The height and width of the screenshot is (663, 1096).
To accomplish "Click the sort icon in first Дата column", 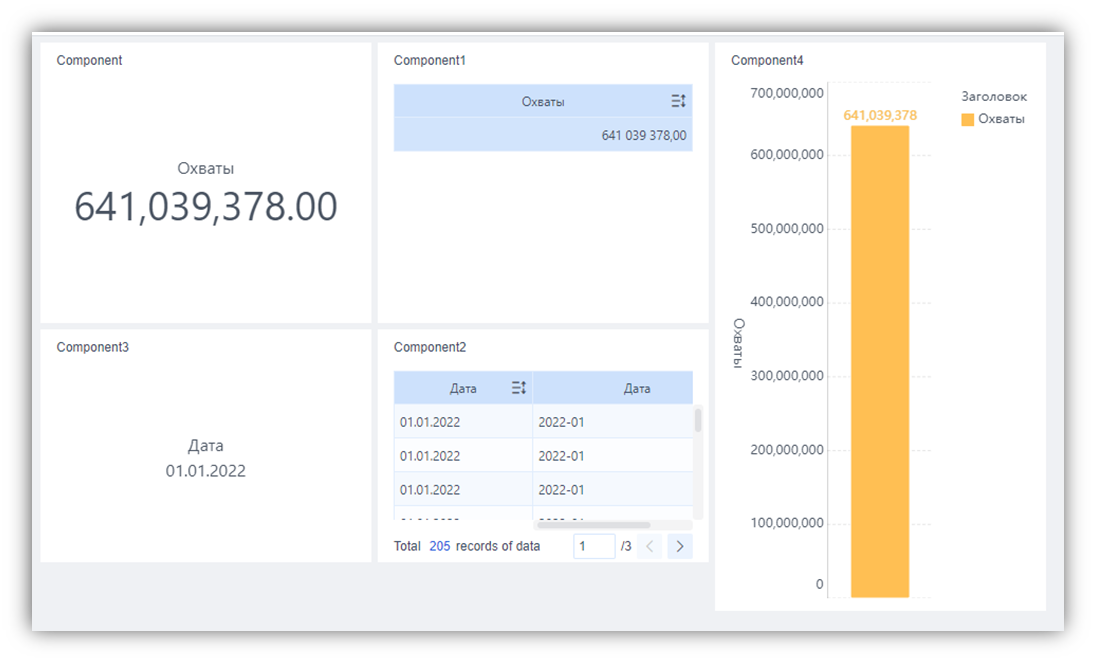I will [519, 388].
